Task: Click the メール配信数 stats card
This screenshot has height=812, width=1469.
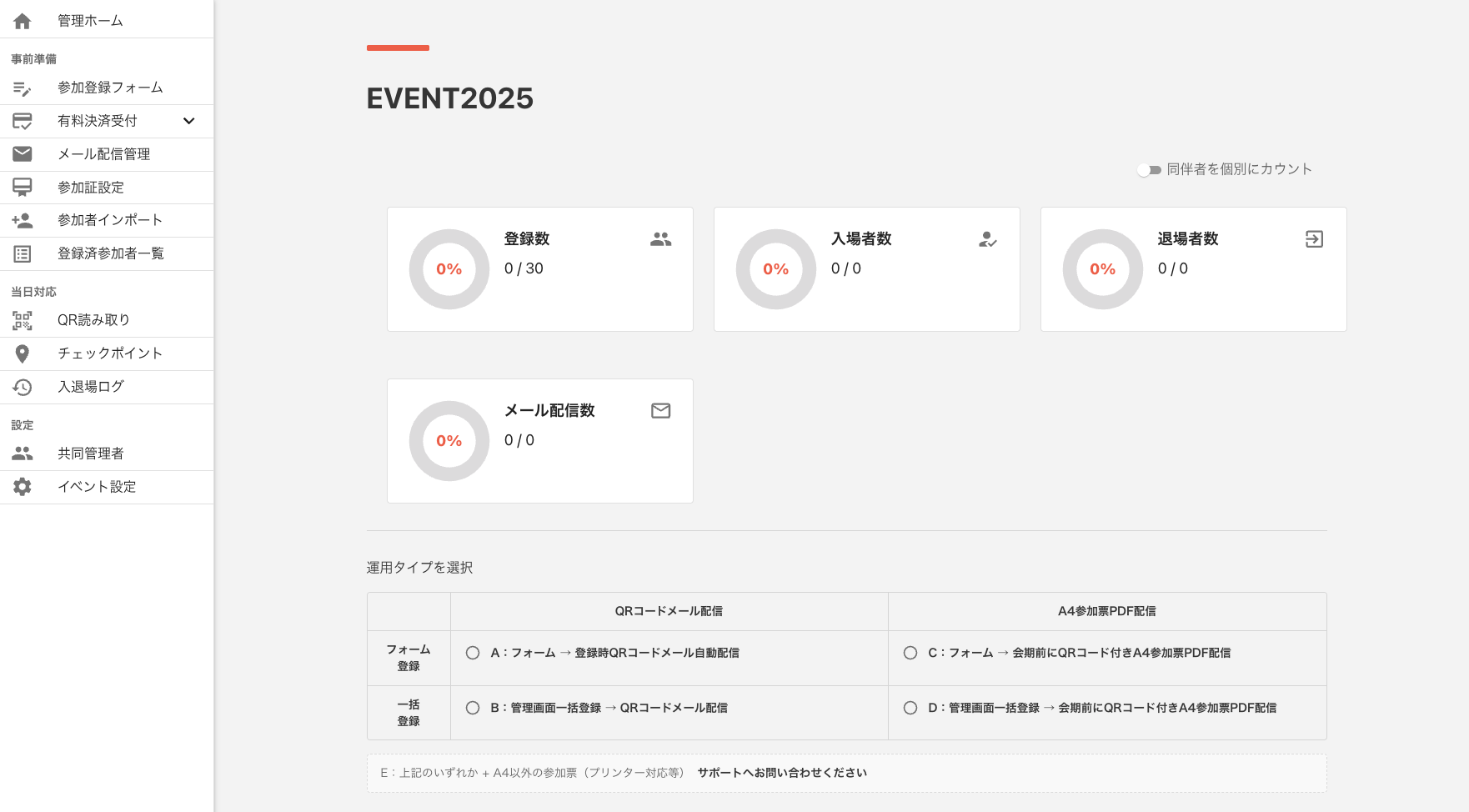Action: click(539, 441)
